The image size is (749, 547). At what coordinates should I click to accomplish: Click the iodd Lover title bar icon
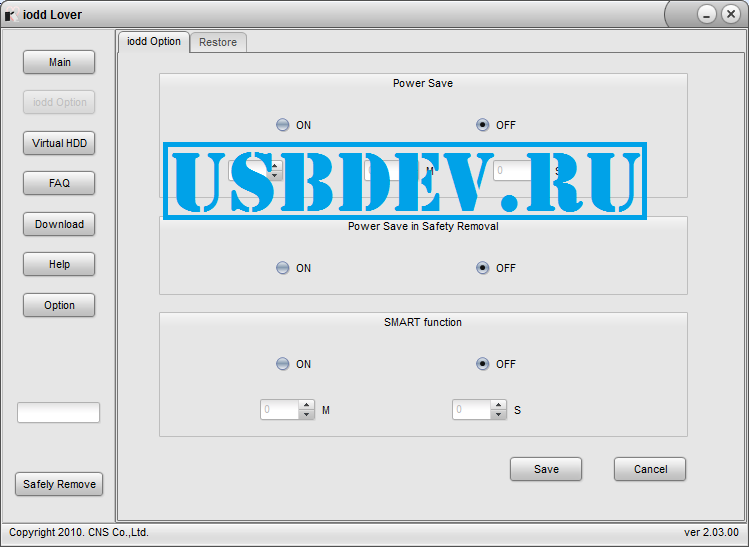tap(11, 15)
